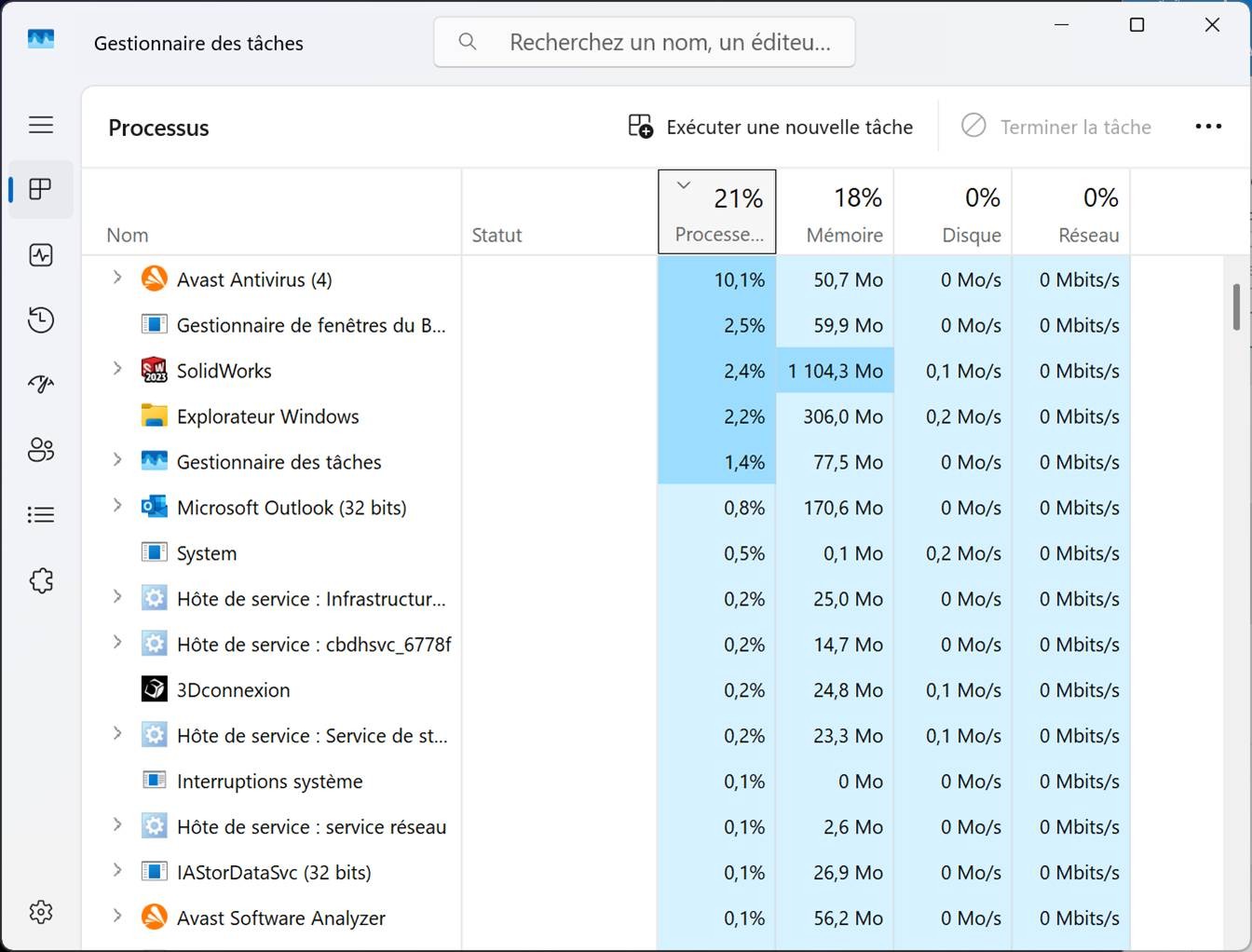The height and width of the screenshot is (952, 1252).
Task: Open the Performance sidebar icon
Action: [x=41, y=255]
